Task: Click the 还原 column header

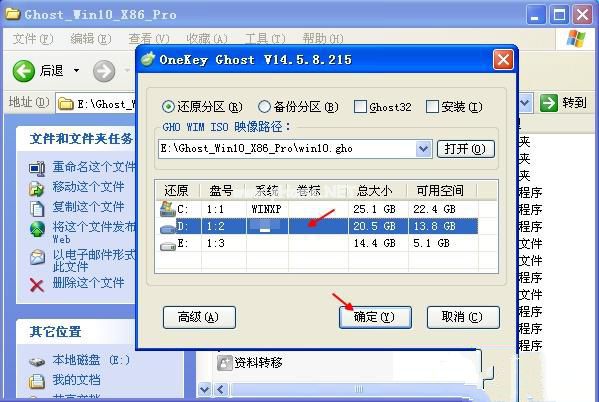Action: coord(176,190)
